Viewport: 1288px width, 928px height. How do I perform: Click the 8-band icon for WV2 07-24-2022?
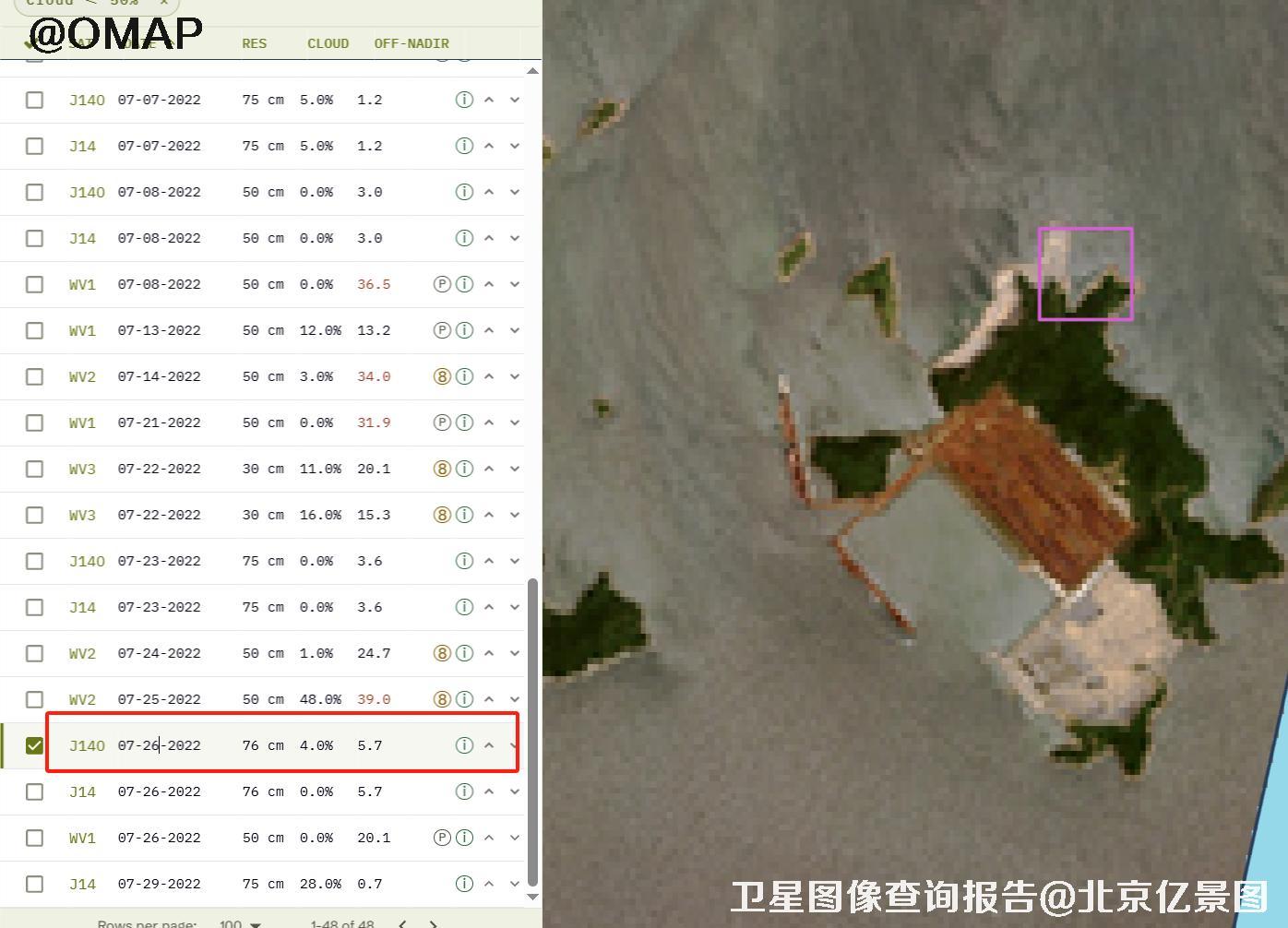(x=442, y=653)
